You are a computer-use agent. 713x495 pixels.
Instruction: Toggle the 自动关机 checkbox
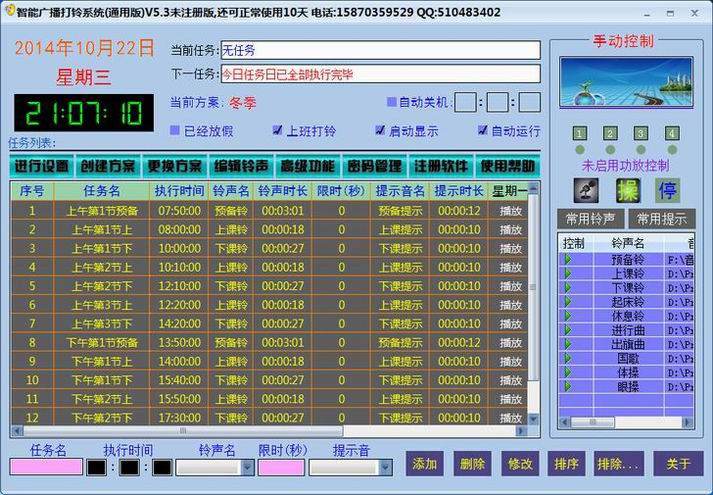coord(392,102)
